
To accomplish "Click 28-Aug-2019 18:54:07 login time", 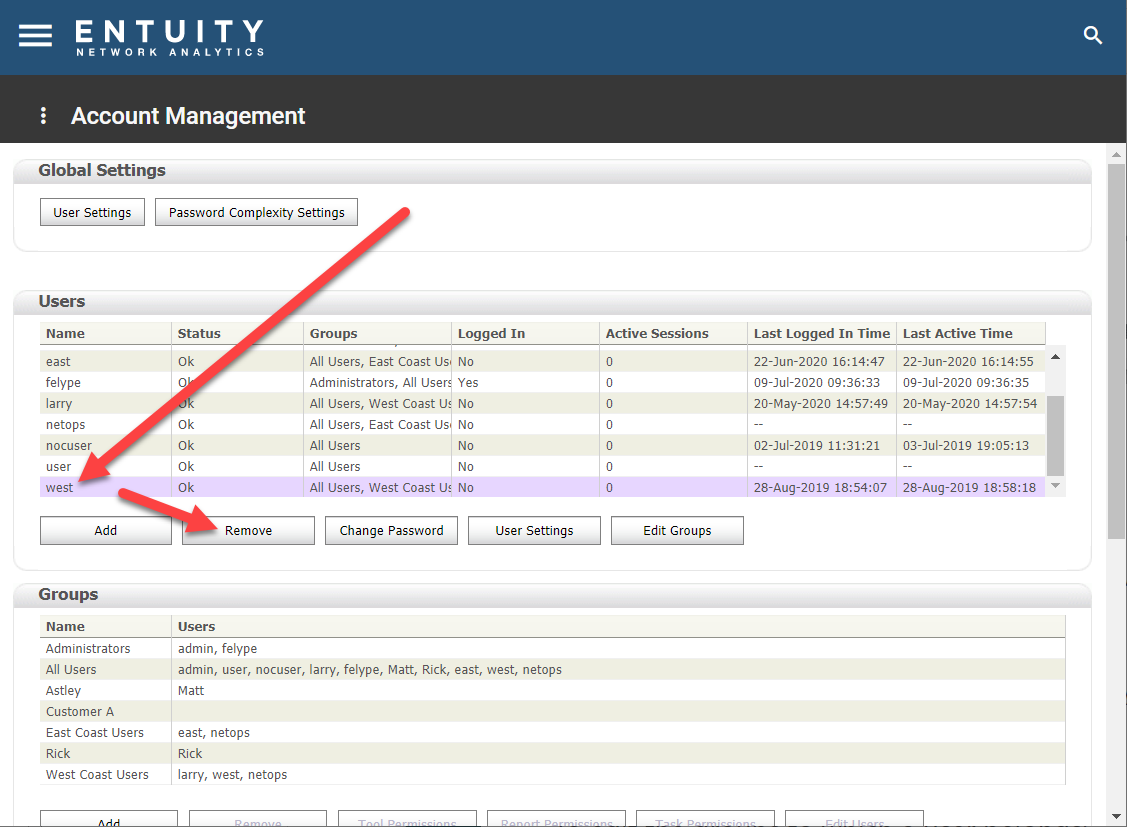I will click(x=820, y=487).
